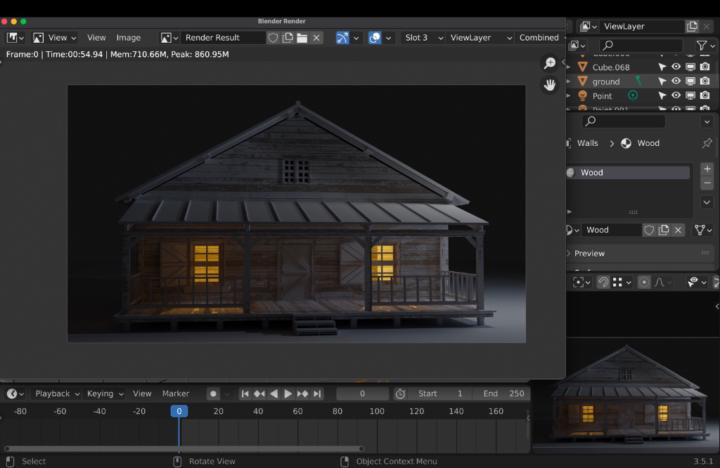Hide Cube.068 in viewport with eye icon
720x468 pixels.
676,67
